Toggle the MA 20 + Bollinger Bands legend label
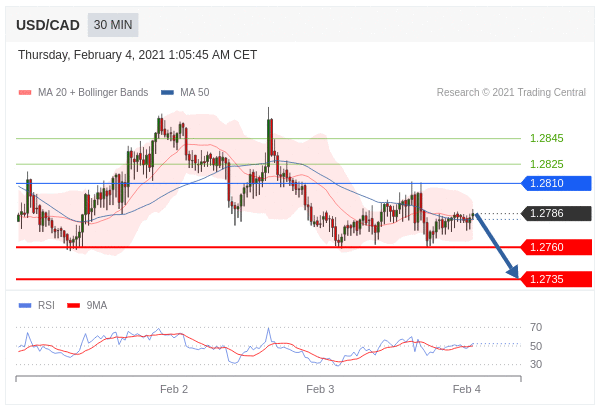Viewport: 597px width, 410px height. 93,93
